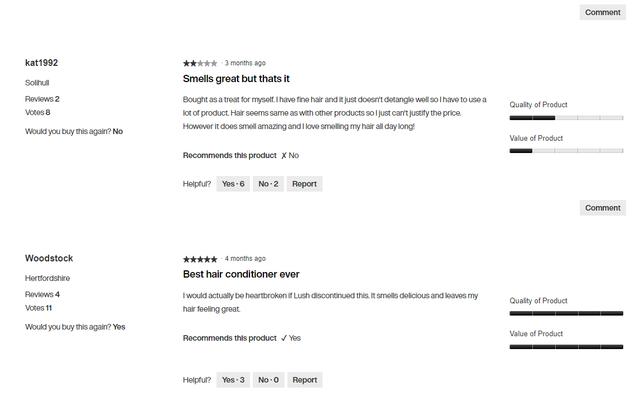Click the five-star rating on Woodstock's review

click(200, 259)
